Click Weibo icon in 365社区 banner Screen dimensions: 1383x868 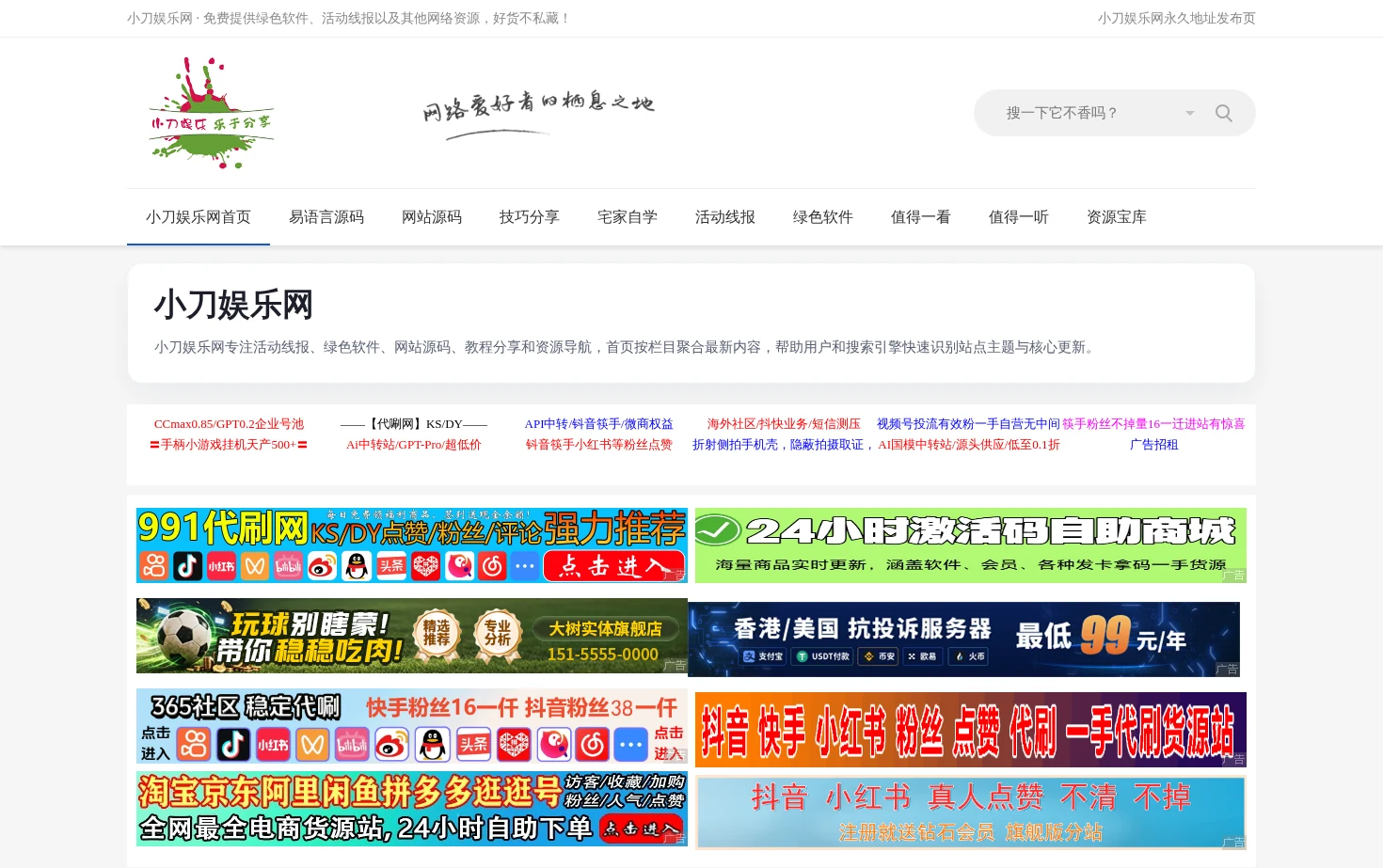(x=391, y=744)
